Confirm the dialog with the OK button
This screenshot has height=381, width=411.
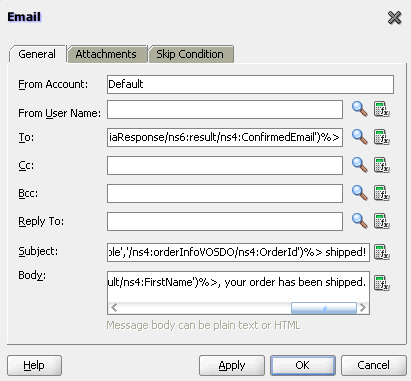(x=303, y=365)
